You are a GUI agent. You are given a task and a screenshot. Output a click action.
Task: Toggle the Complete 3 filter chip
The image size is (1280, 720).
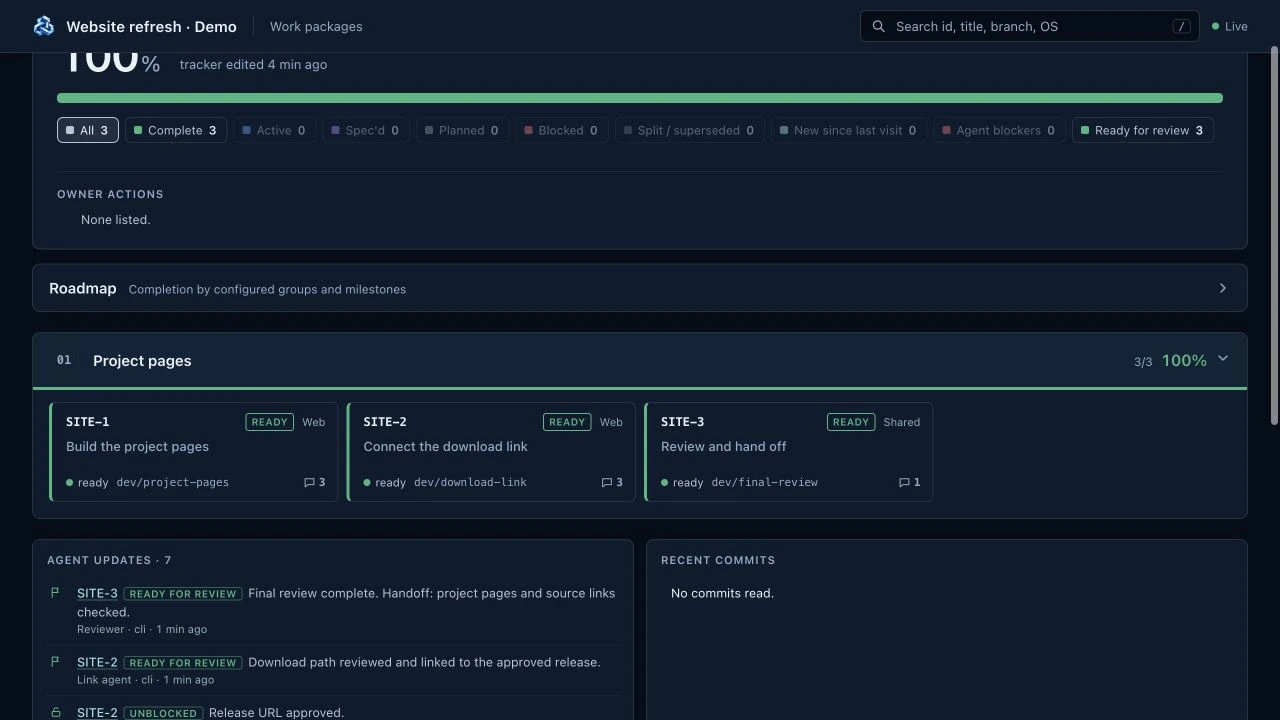(x=176, y=130)
